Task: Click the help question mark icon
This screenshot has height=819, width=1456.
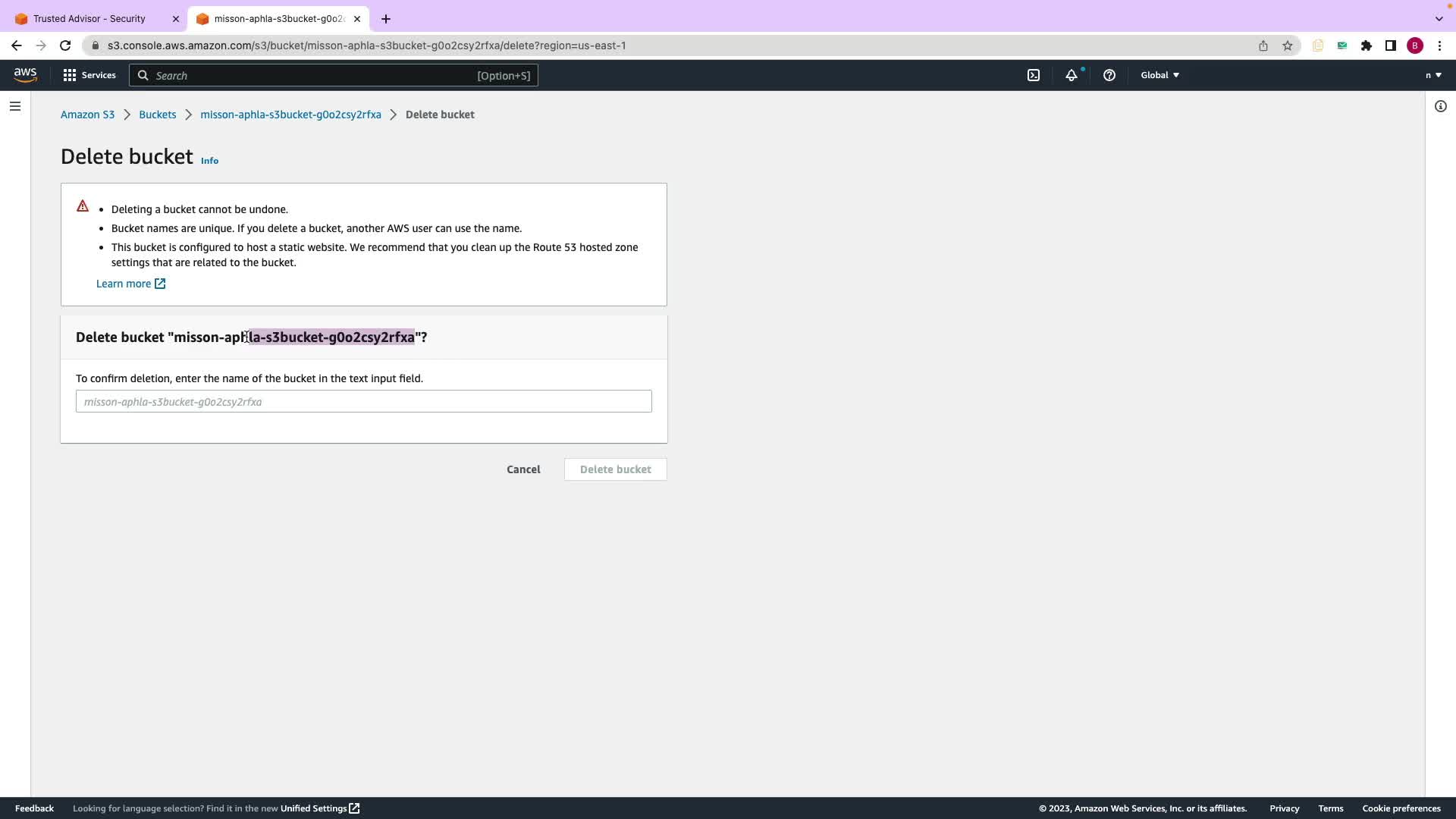Action: pyautogui.click(x=1109, y=75)
